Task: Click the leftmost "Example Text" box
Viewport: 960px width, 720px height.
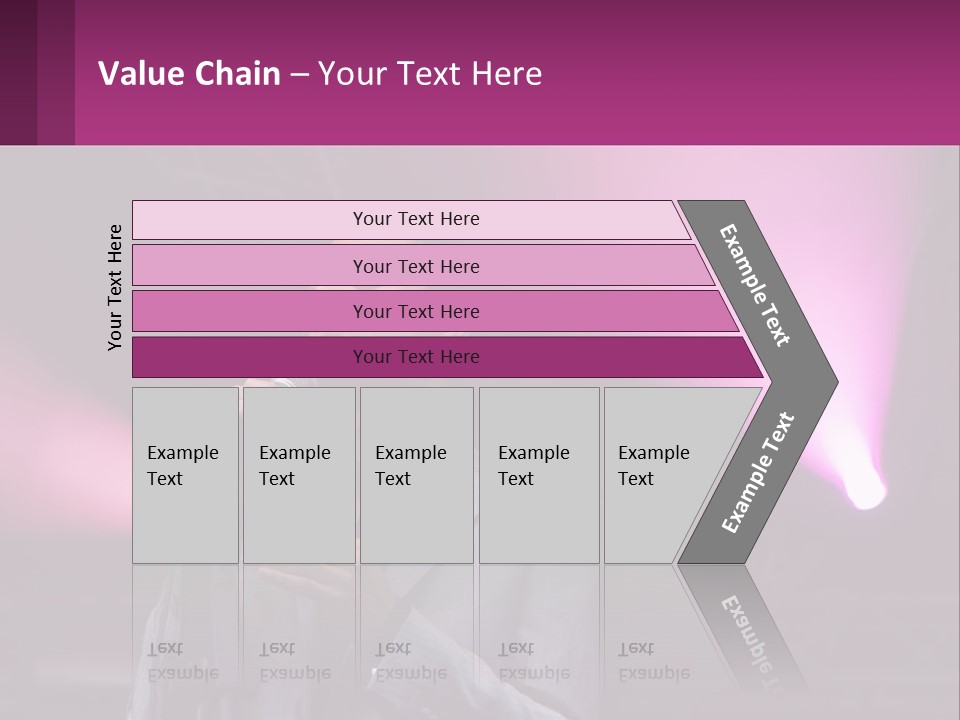Action: pos(185,475)
